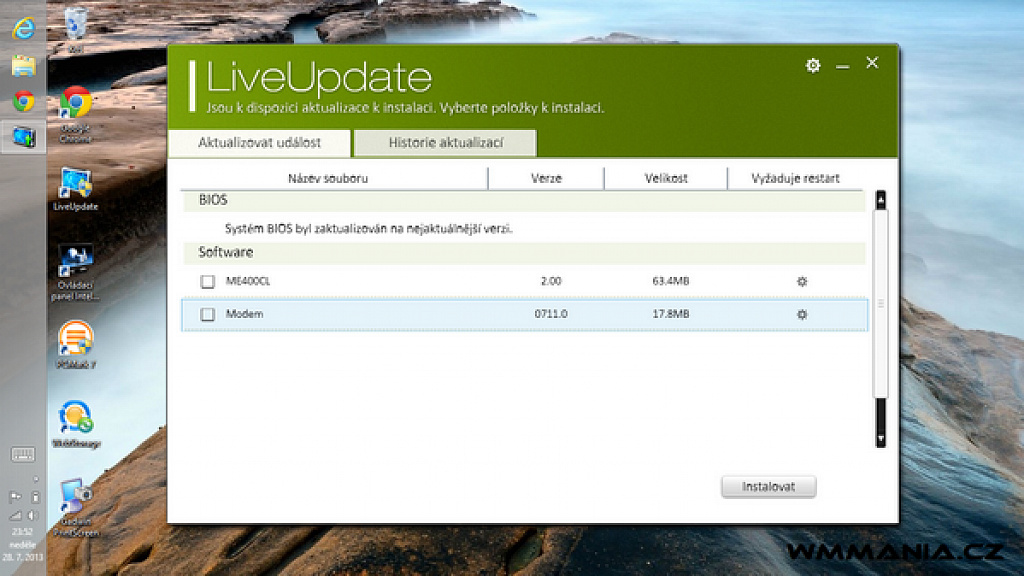Check the ME400CL update checkbox

(x=208, y=281)
